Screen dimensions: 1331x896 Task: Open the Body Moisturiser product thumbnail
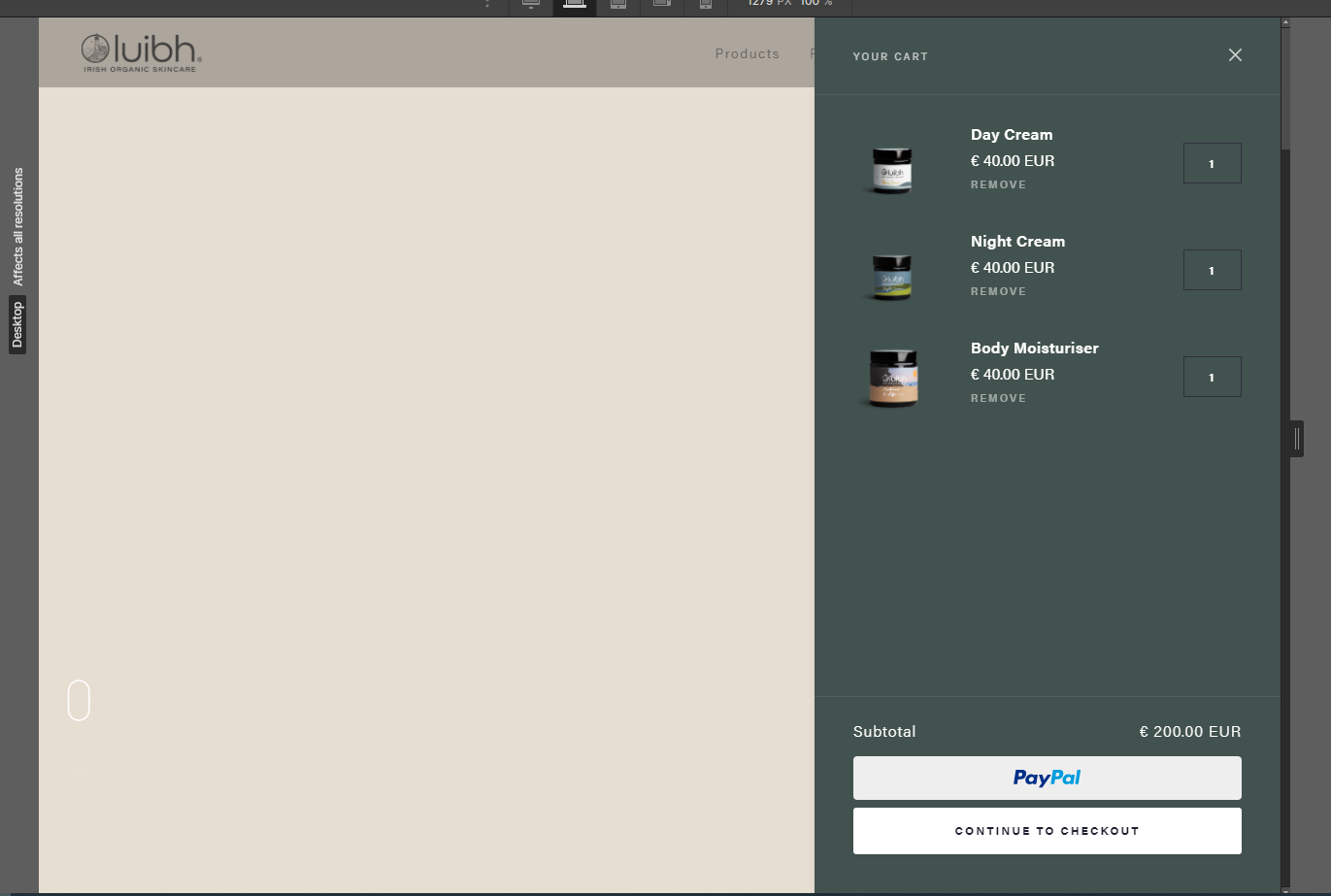click(x=891, y=378)
